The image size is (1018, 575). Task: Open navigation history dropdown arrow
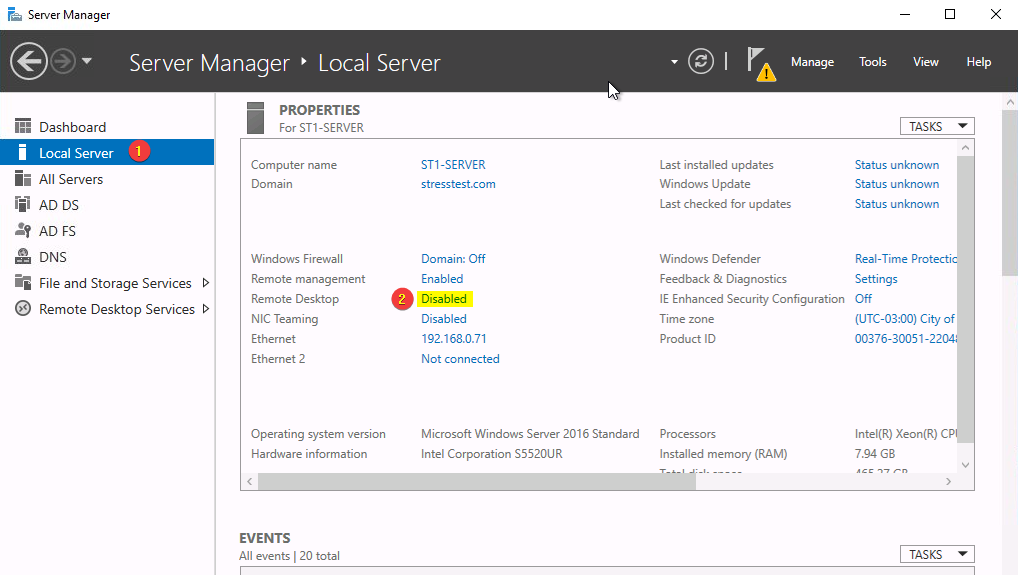pyautogui.click(x=87, y=62)
